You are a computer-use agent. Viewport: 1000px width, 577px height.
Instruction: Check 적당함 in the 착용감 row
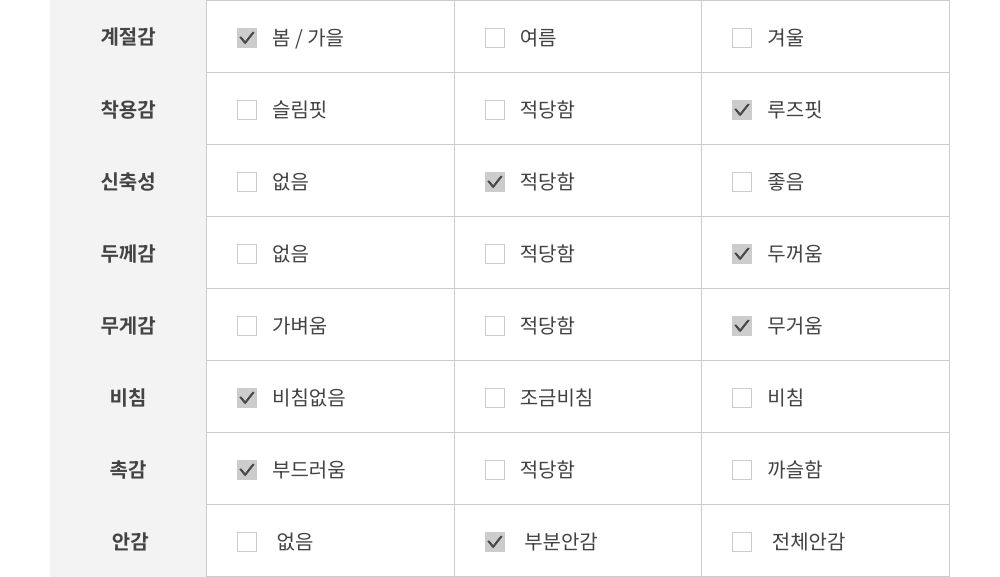click(x=495, y=110)
